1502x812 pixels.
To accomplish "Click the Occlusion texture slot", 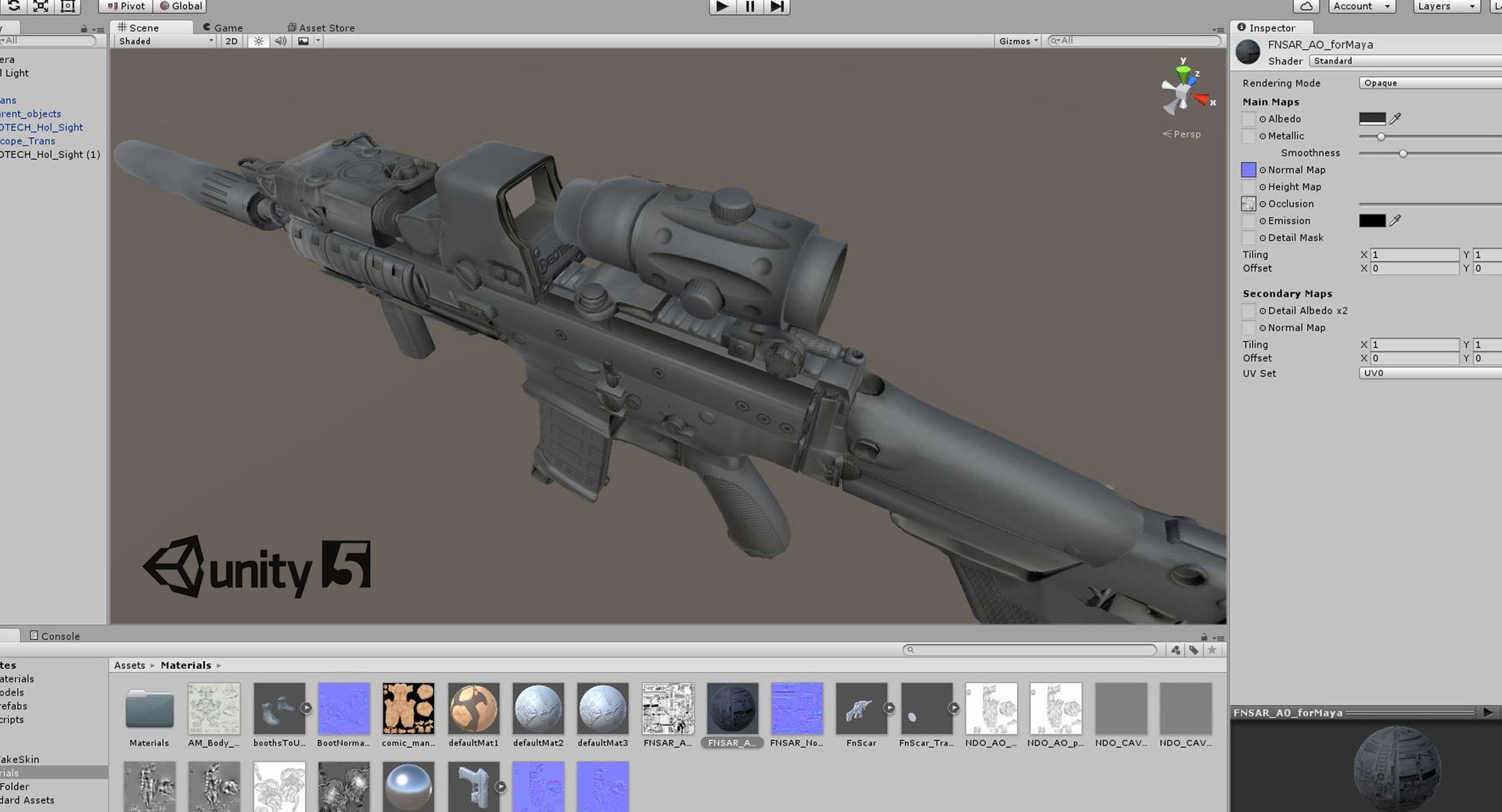I will pyautogui.click(x=1249, y=204).
